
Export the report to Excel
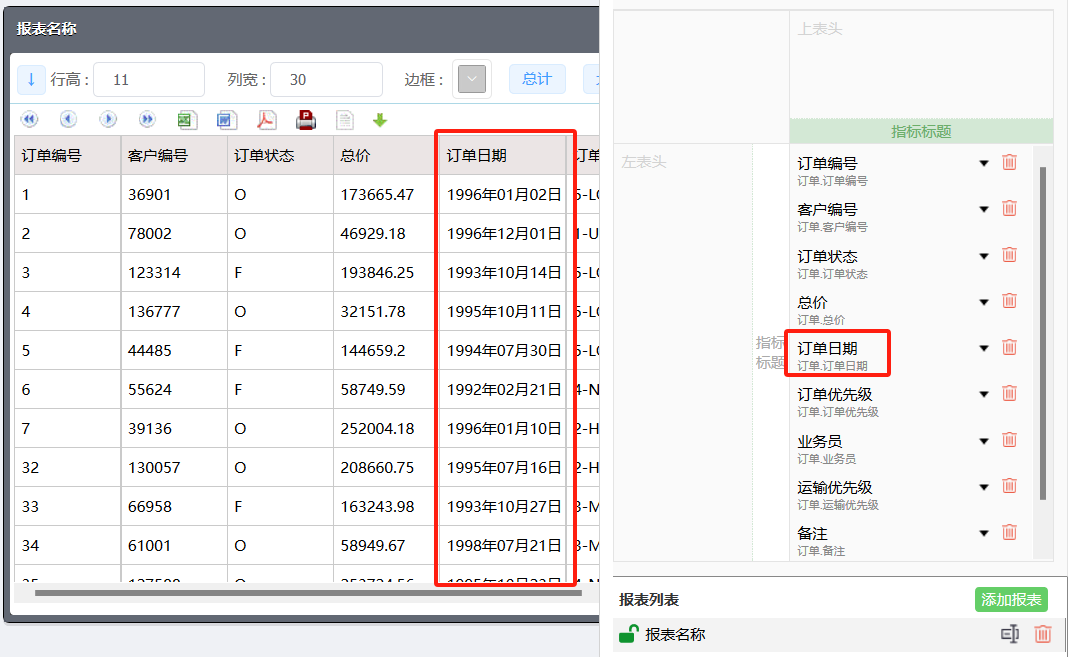pos(186,120)
